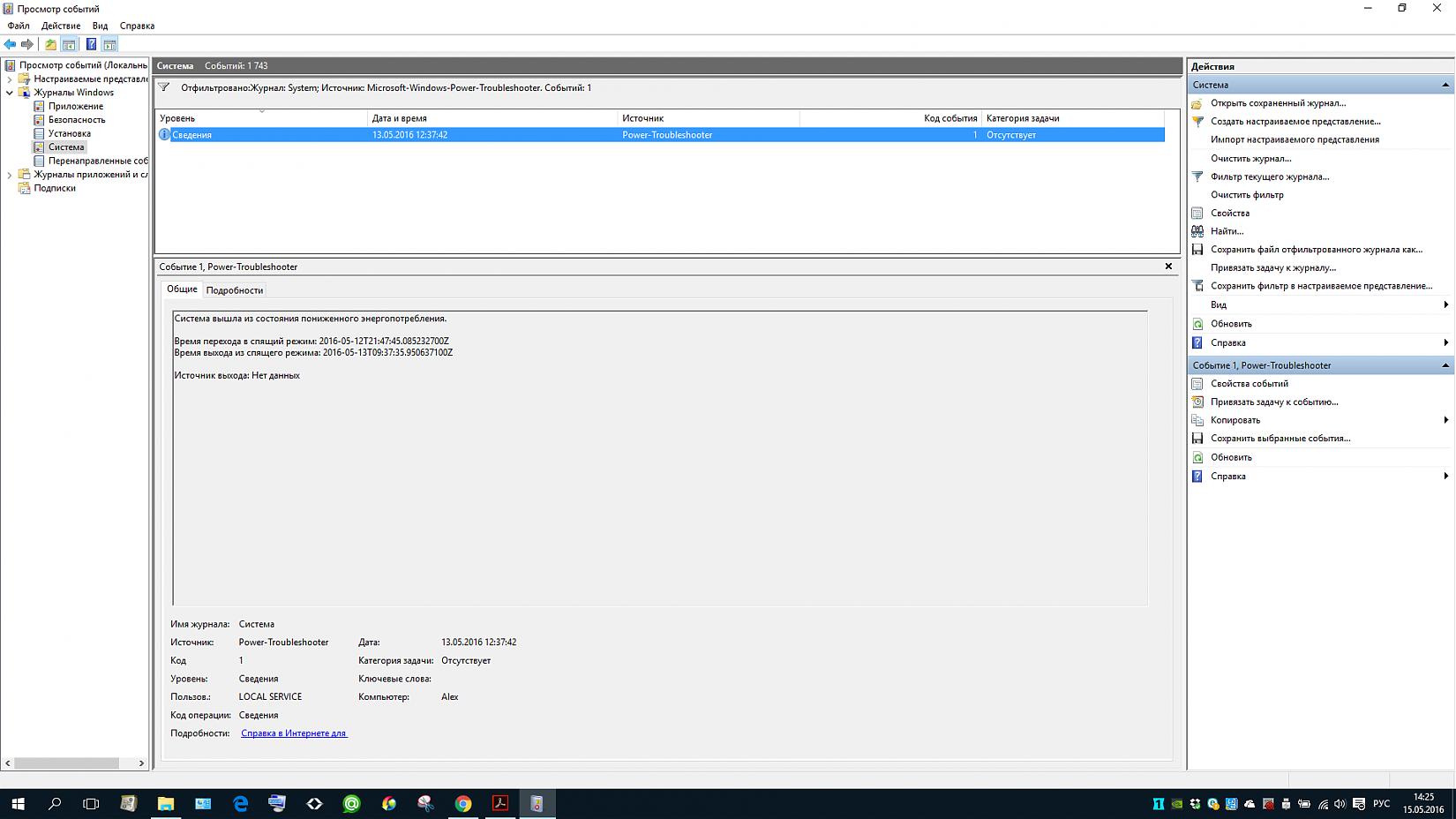Click Фильтр текущего журнала action
The height and width of the screenshot is (819, 1456).
(1269, 177)
